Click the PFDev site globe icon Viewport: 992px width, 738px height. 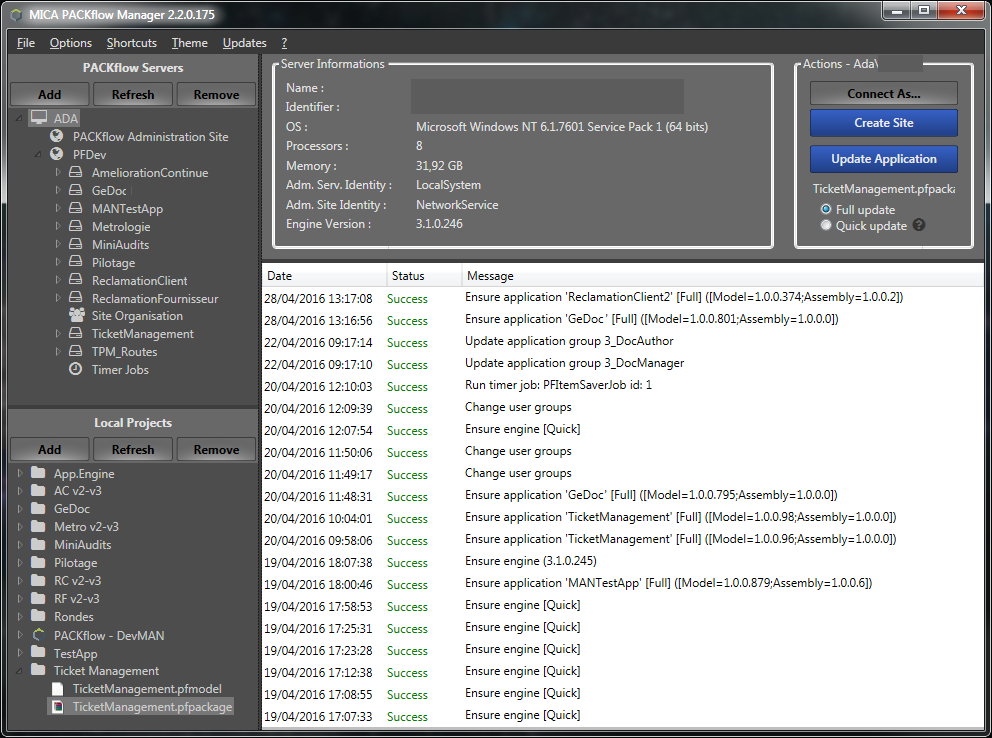57,154
